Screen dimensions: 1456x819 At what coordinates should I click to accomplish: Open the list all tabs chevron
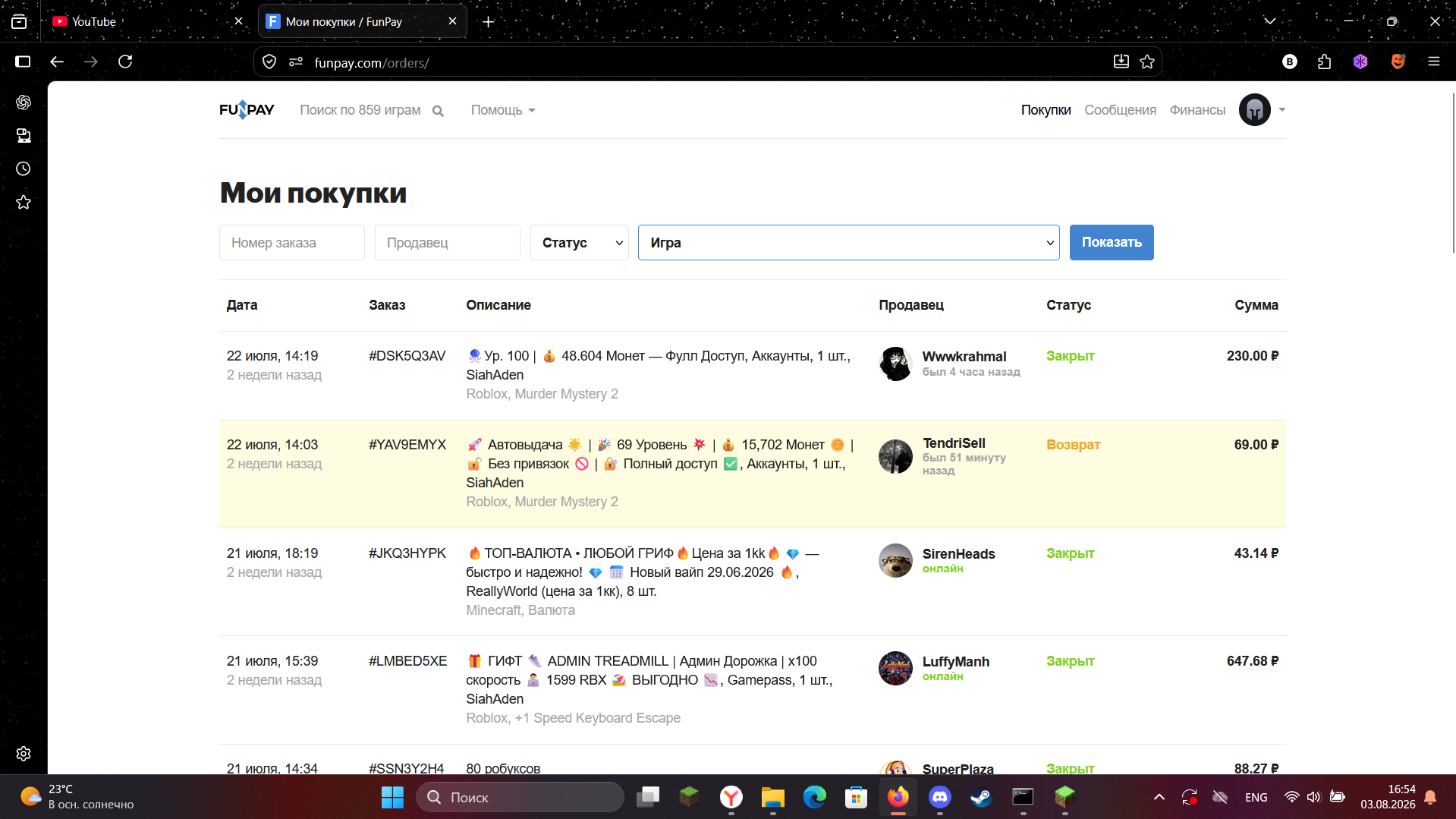(x=1269, y=21)
